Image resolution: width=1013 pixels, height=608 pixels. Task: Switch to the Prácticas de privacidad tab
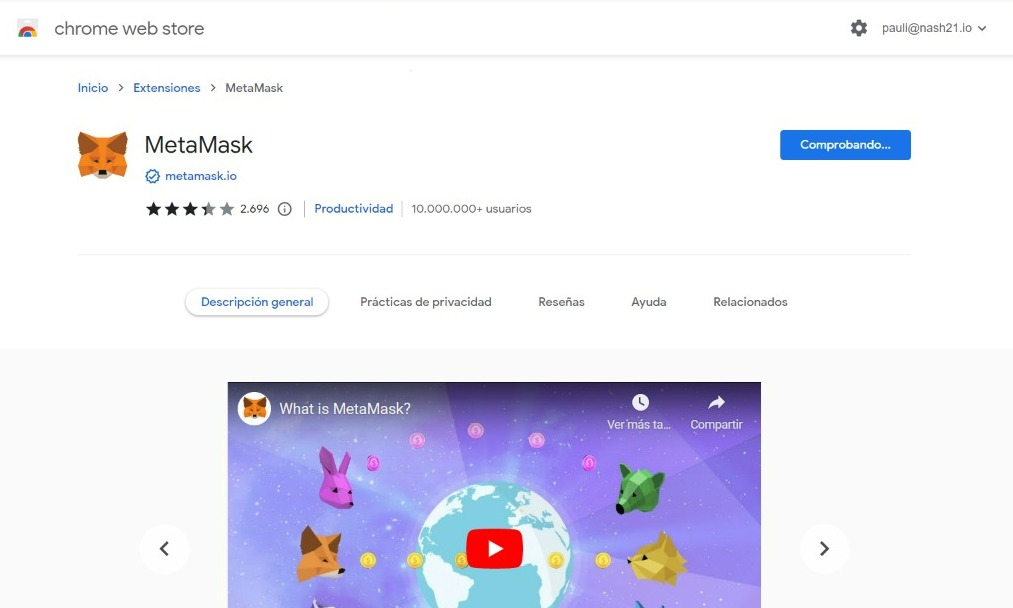(426, 302)
